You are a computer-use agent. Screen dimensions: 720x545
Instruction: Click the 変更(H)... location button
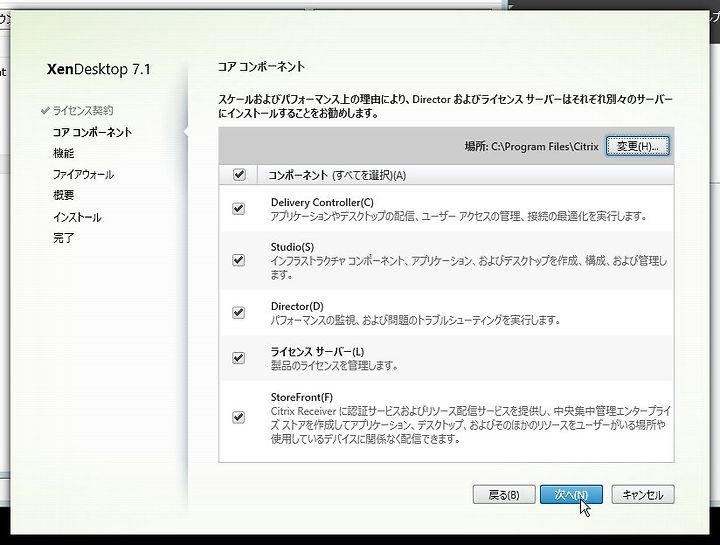637,146
